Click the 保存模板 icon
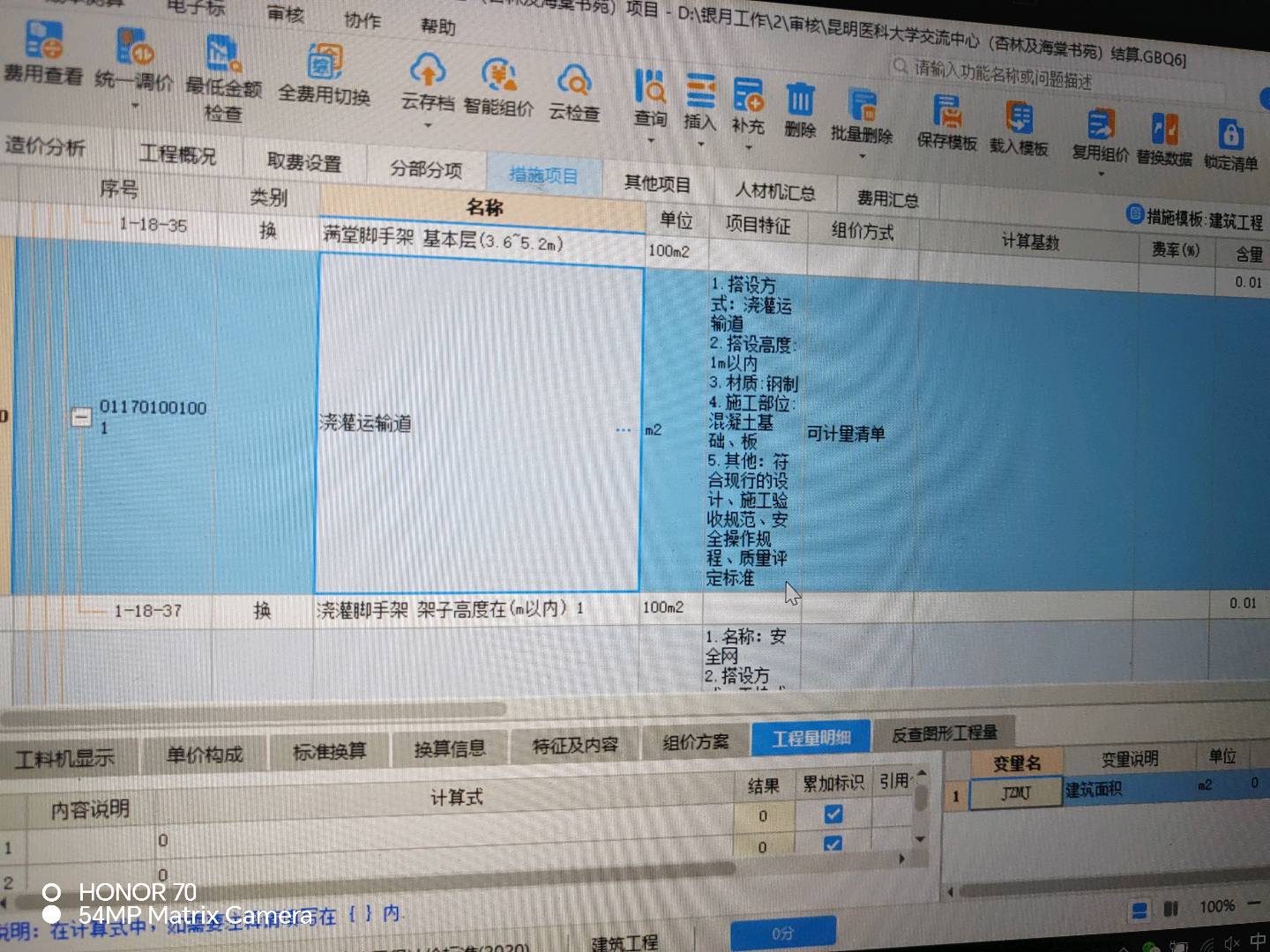 947,111
